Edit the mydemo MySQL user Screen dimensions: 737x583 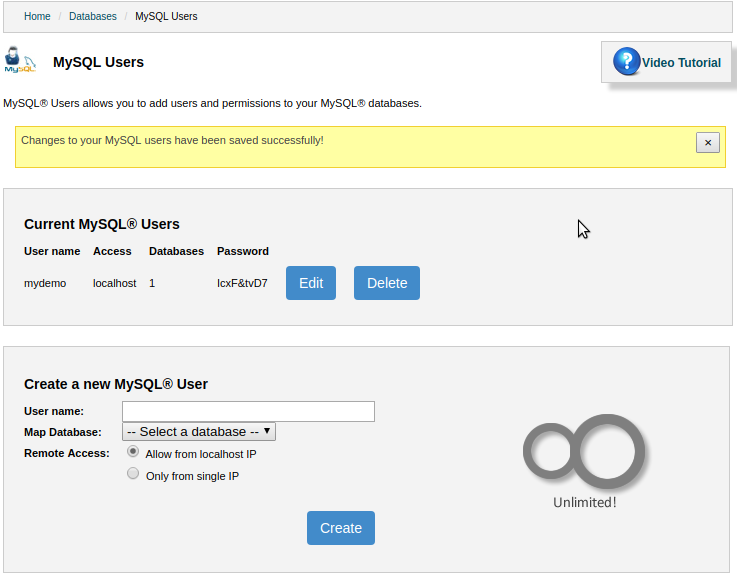pyautogui.click(x=311, y=283)
